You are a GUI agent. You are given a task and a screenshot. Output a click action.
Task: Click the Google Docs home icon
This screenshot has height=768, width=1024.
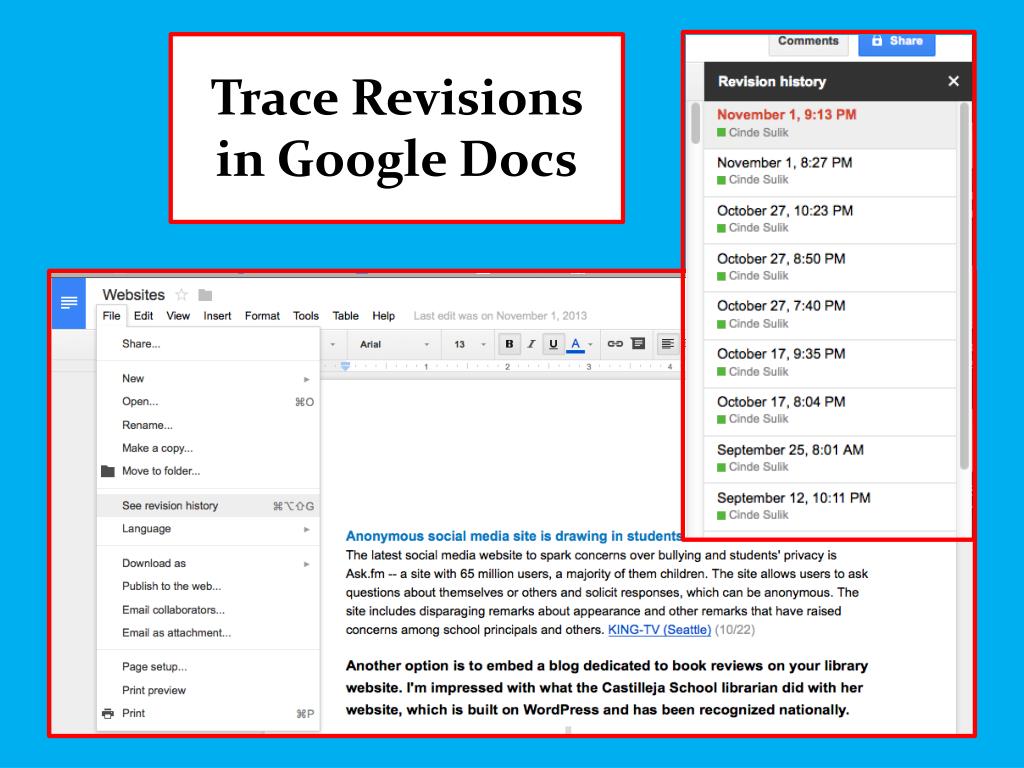(x=69, y=302)
